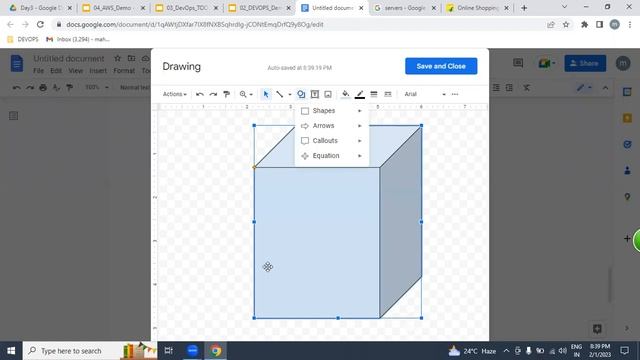The height and width of the screenshot is (360, 640).
Task: Click the Docs print icon
Action: click(43, 87)
